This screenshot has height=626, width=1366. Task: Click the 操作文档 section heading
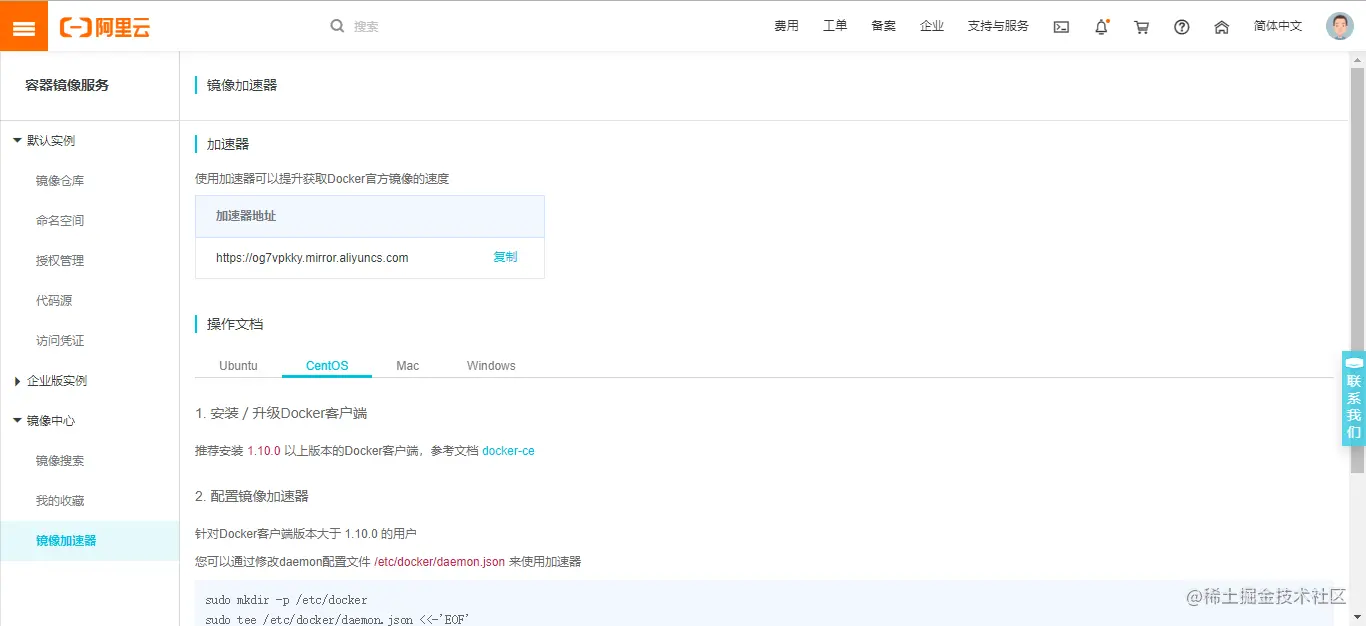[235, 324]
